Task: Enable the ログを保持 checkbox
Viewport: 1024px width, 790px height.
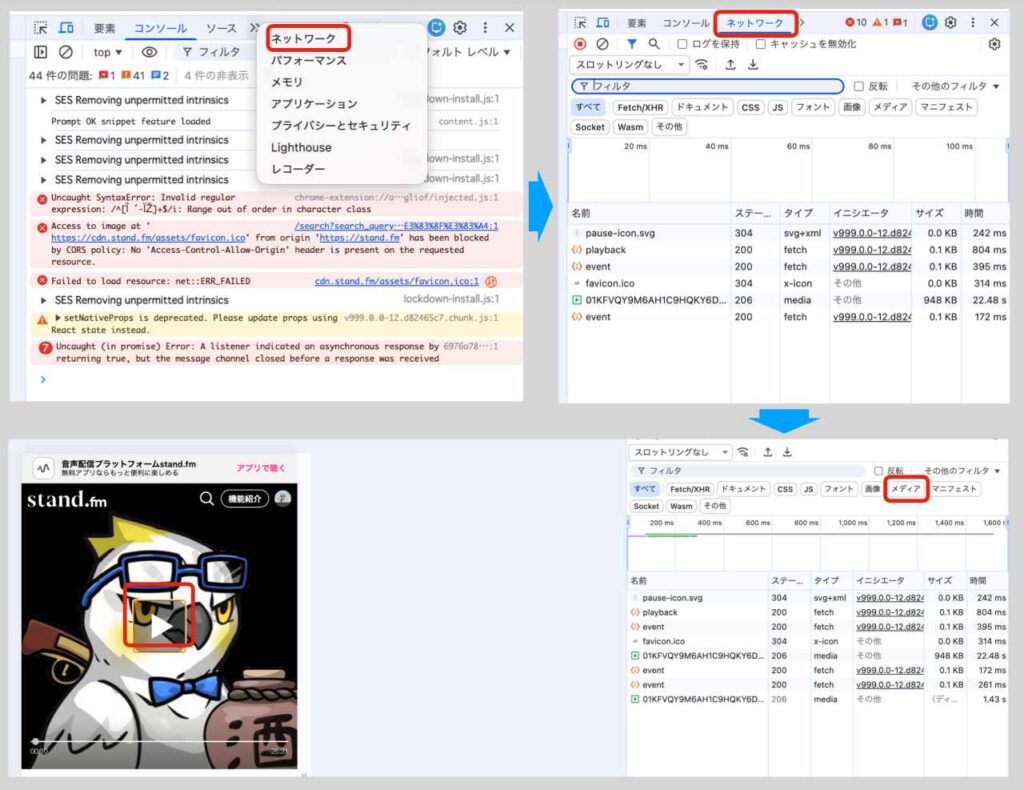Action: point(682,44)
